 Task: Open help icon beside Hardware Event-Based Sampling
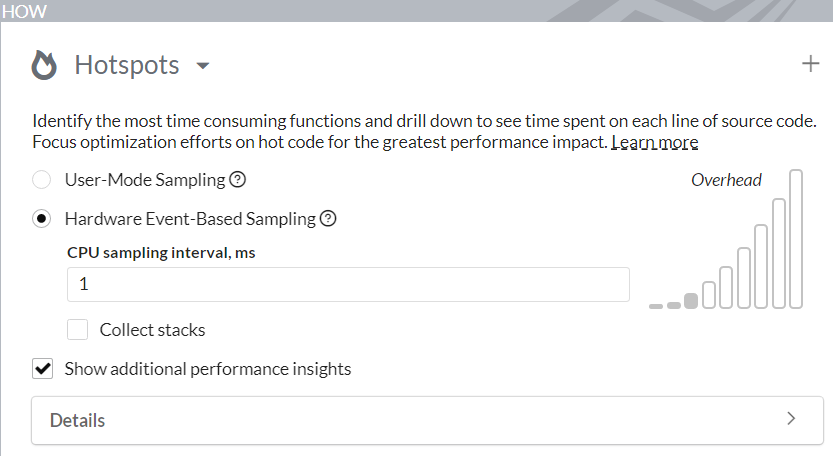click(328, 218)
